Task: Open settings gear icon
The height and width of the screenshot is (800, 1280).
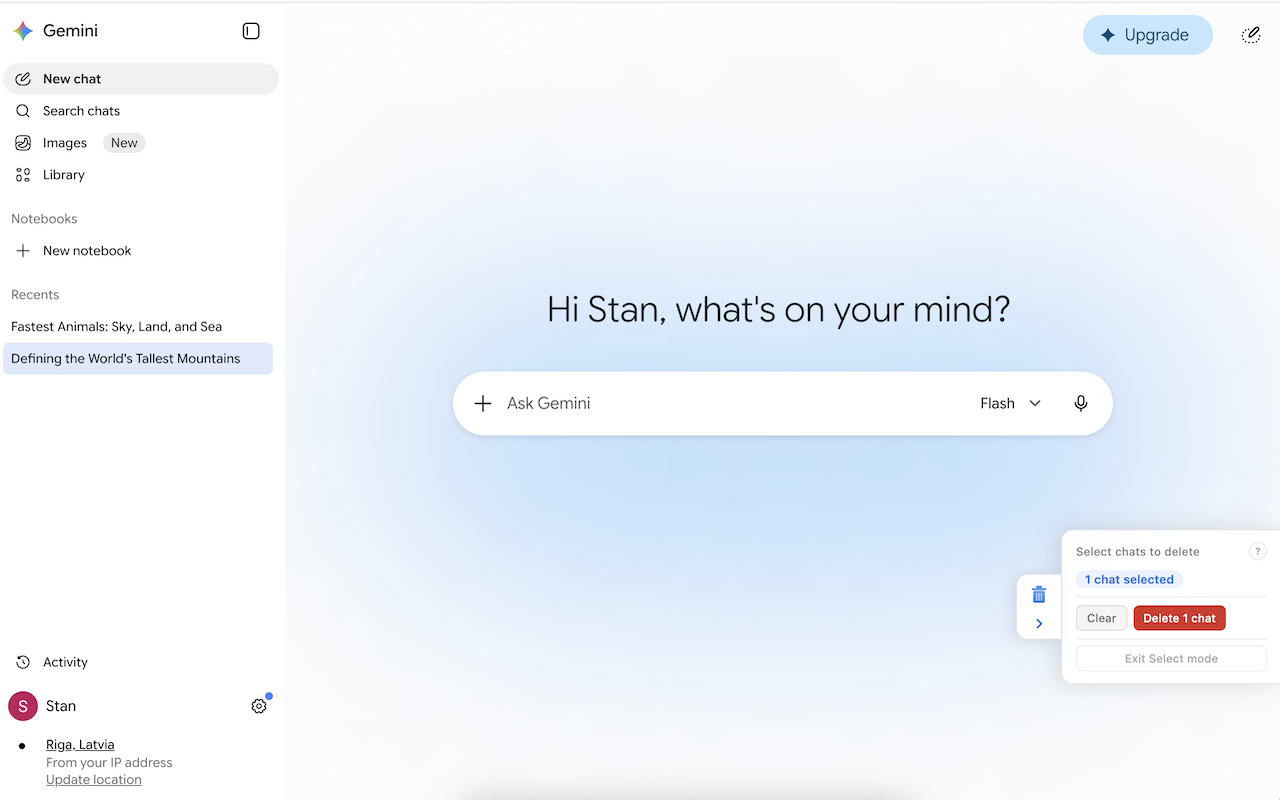Action: 259,706
